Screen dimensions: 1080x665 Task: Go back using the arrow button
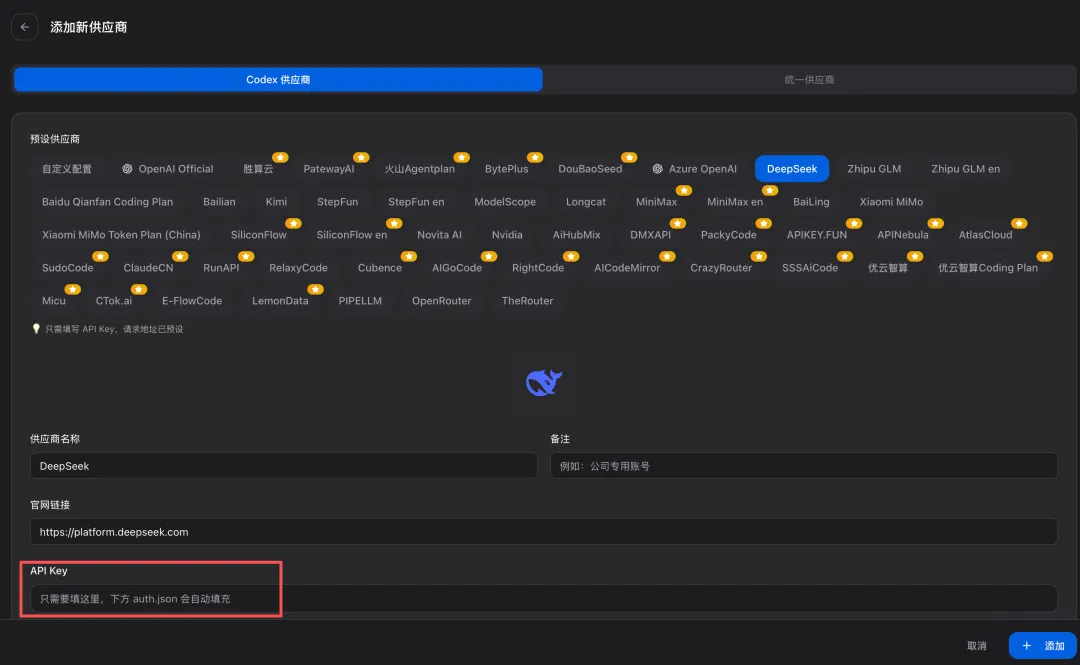point(25,27)
